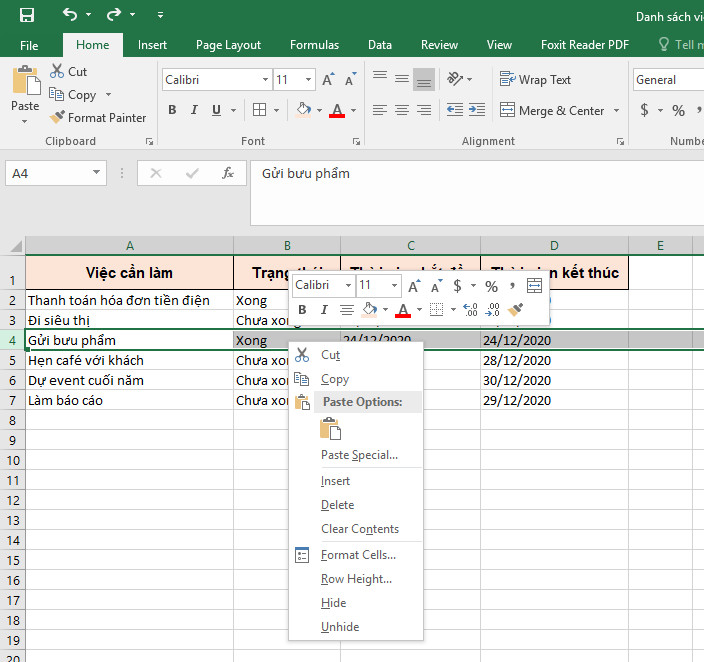Image resolution: width=704 pixels, height=662 pixels.
Task: Increase font size in ribbon
Action: tap(328, 79)
